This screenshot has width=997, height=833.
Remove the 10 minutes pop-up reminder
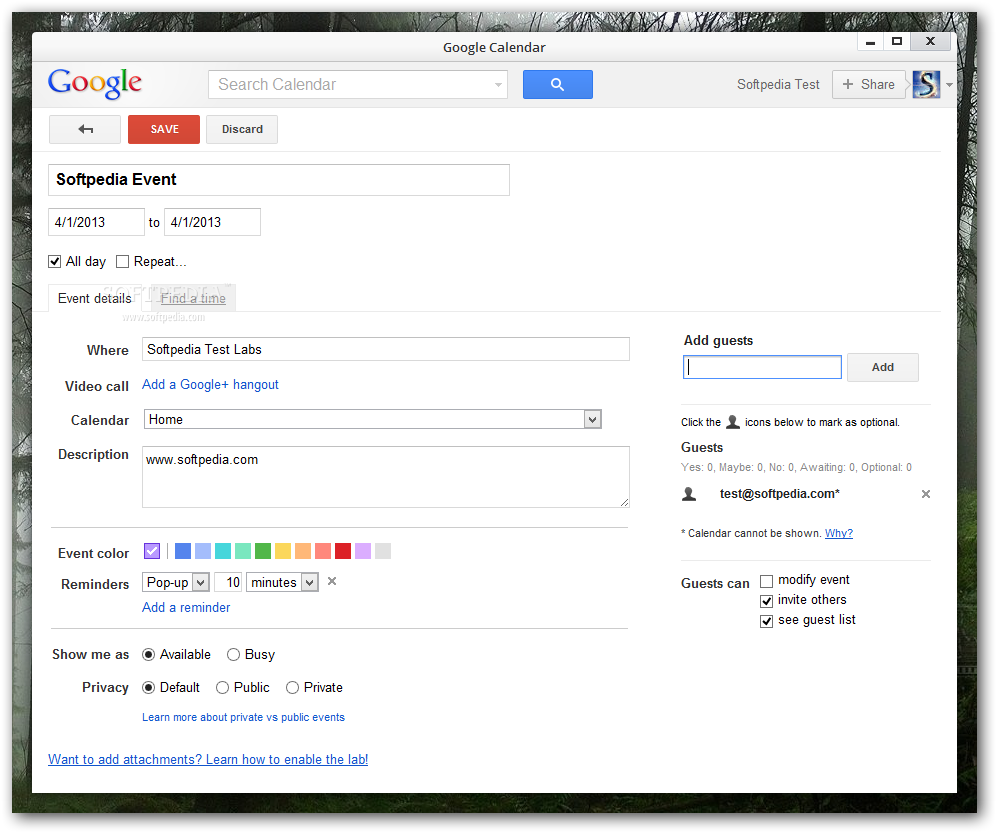331,581
